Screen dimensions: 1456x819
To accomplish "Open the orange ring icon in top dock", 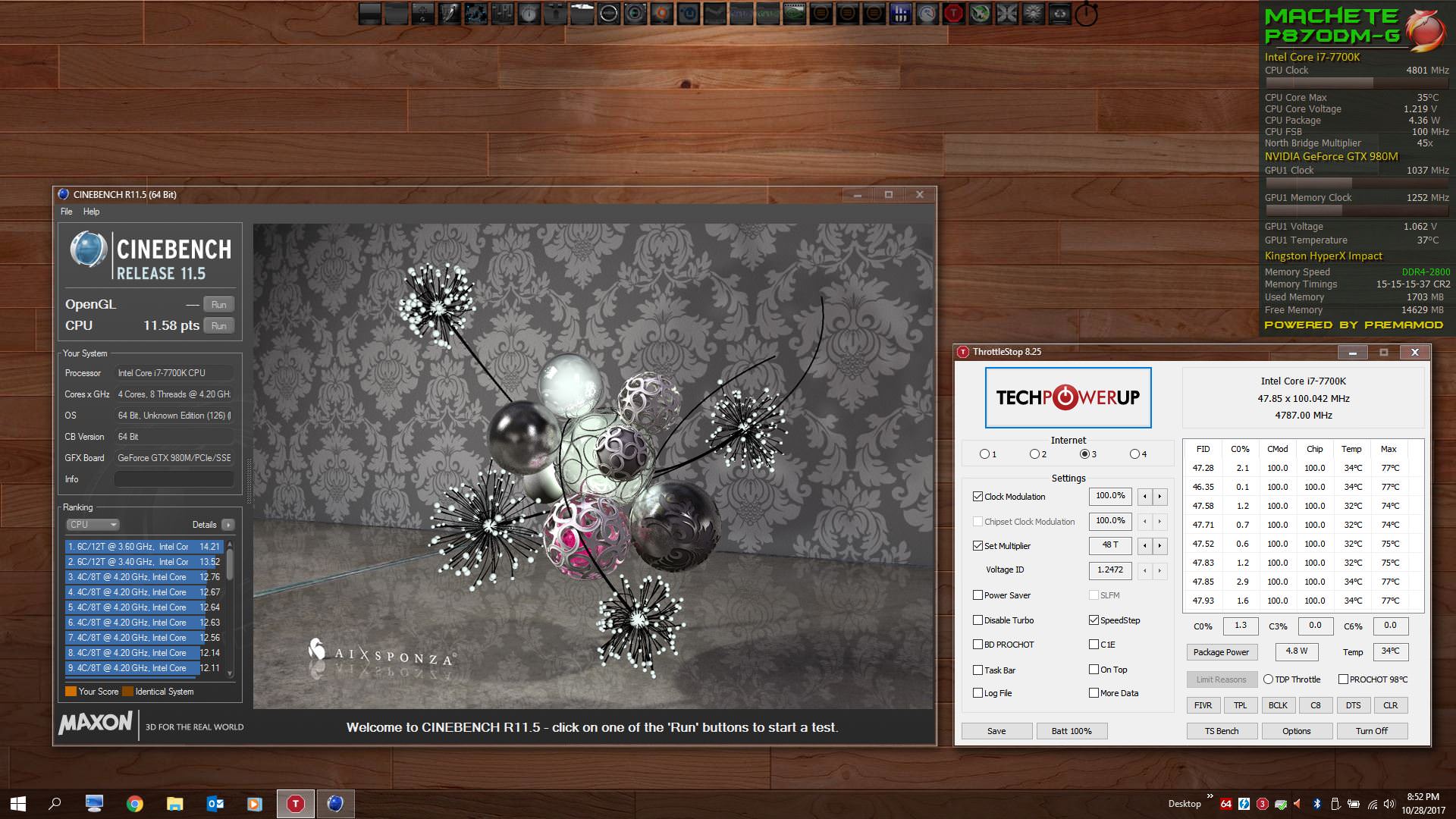I will (661, 13).
